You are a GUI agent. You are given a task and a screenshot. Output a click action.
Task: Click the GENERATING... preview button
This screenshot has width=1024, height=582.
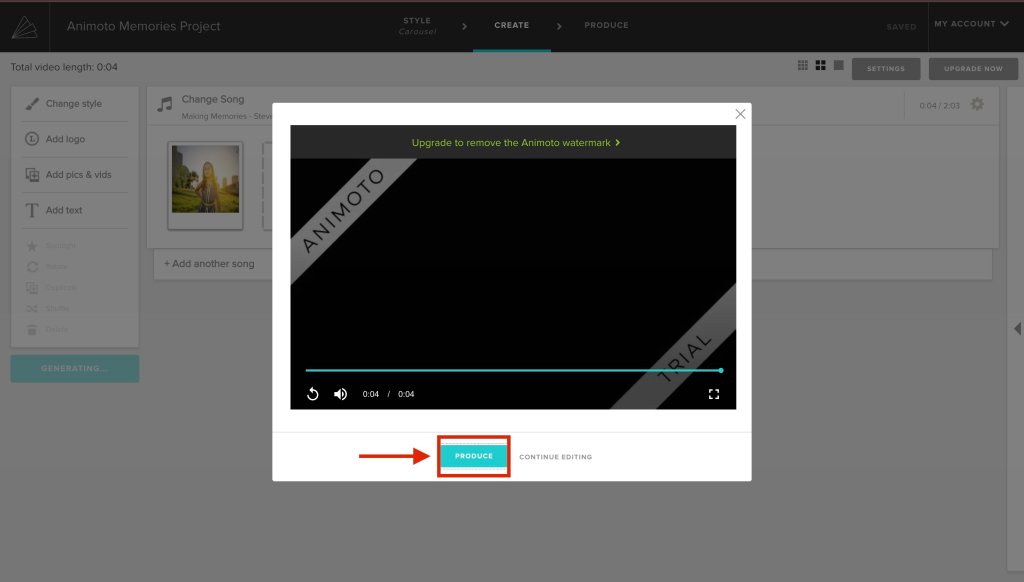pyautogui.click(x=74, y=368)
